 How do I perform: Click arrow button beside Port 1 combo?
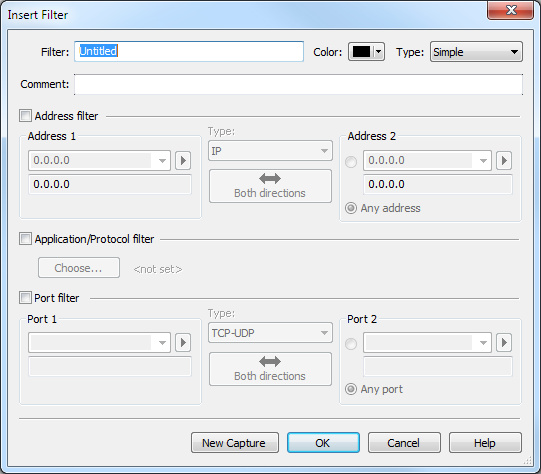(x=183, y=343)
